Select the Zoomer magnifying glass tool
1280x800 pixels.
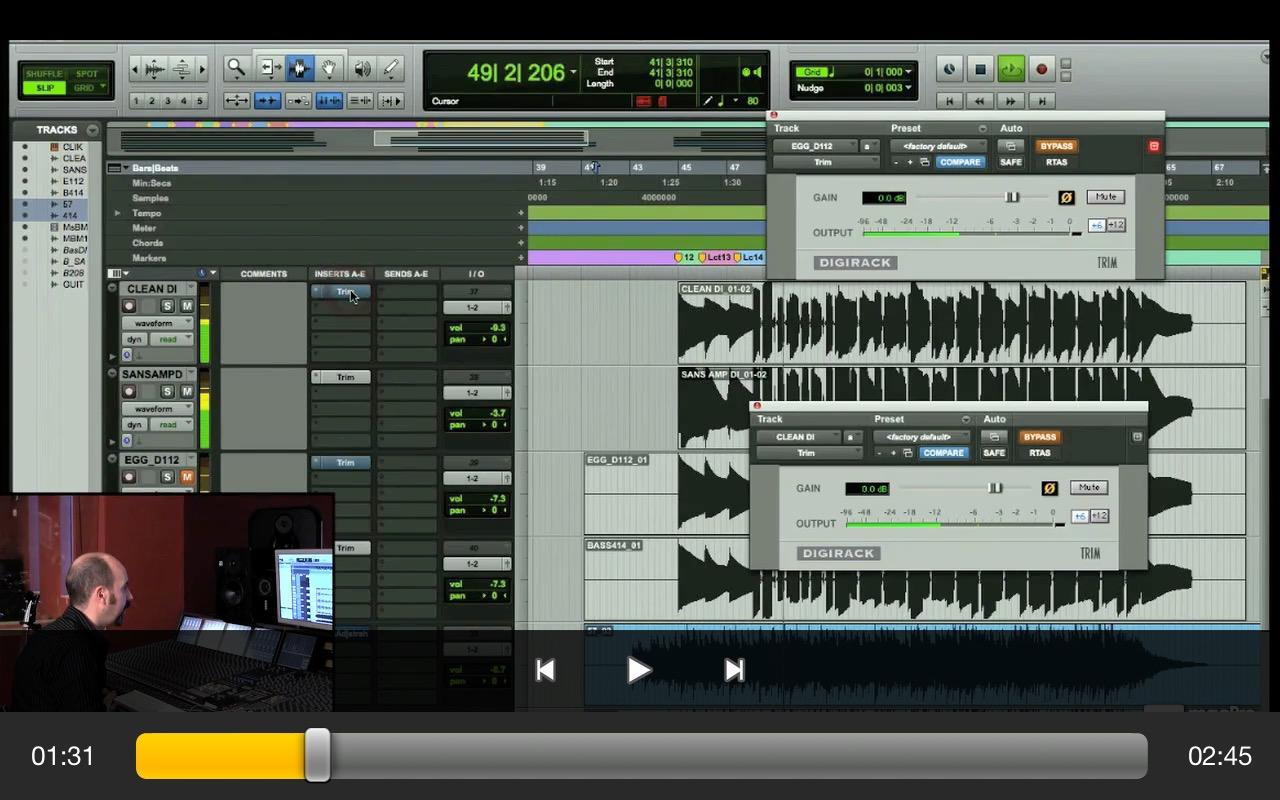236,68
